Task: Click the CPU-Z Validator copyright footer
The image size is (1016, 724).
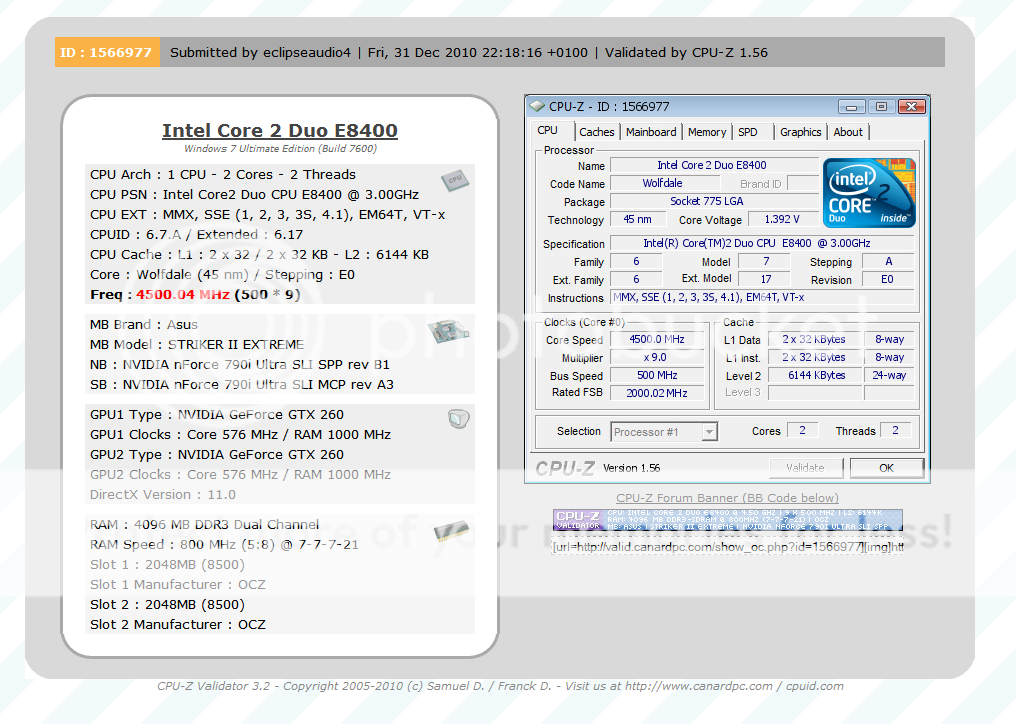Action: [500, 686]
